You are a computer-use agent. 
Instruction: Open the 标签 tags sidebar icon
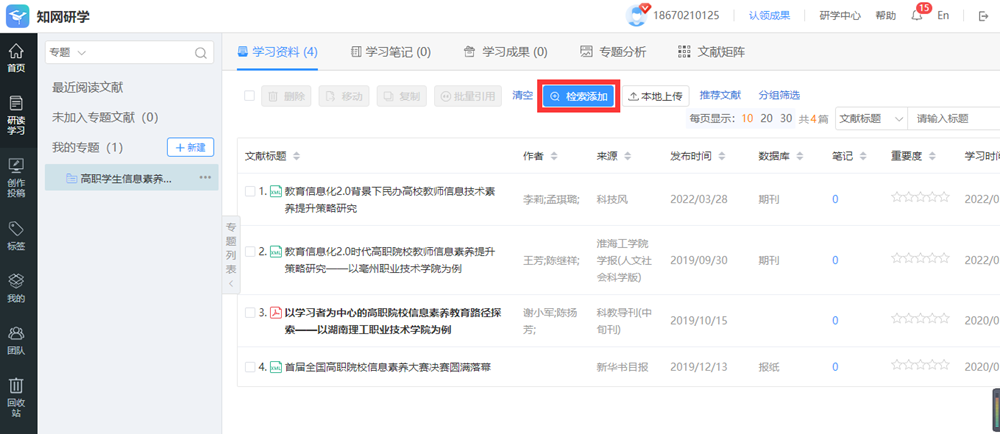17,236
